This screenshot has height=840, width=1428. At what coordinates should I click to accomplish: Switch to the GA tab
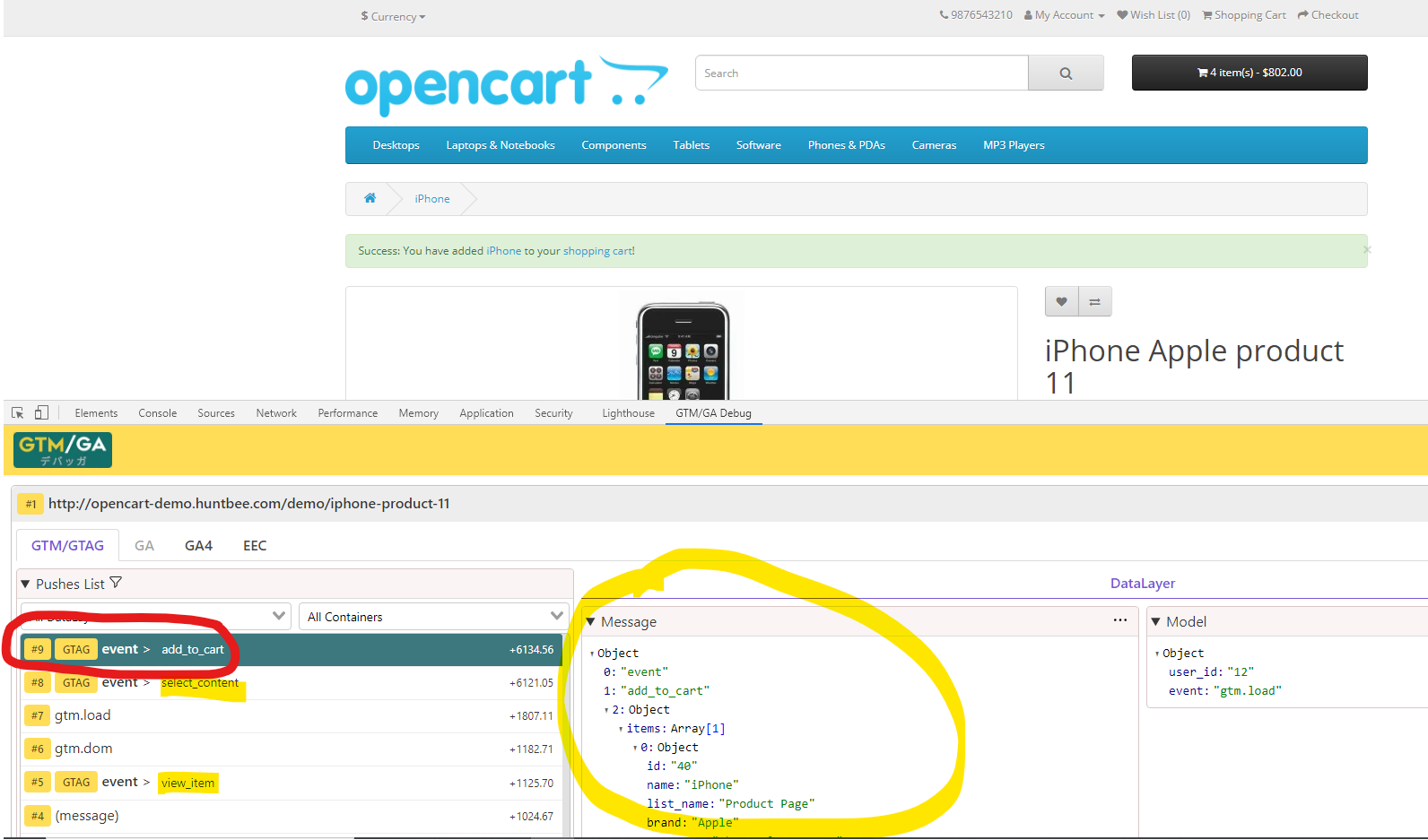144,545
